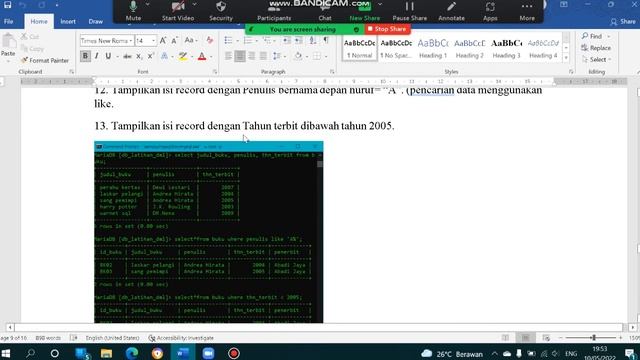Click New Share in Zoom toolbar
Image resolution: width=640 pixels, height=360 pixels.
pos(364,11)
